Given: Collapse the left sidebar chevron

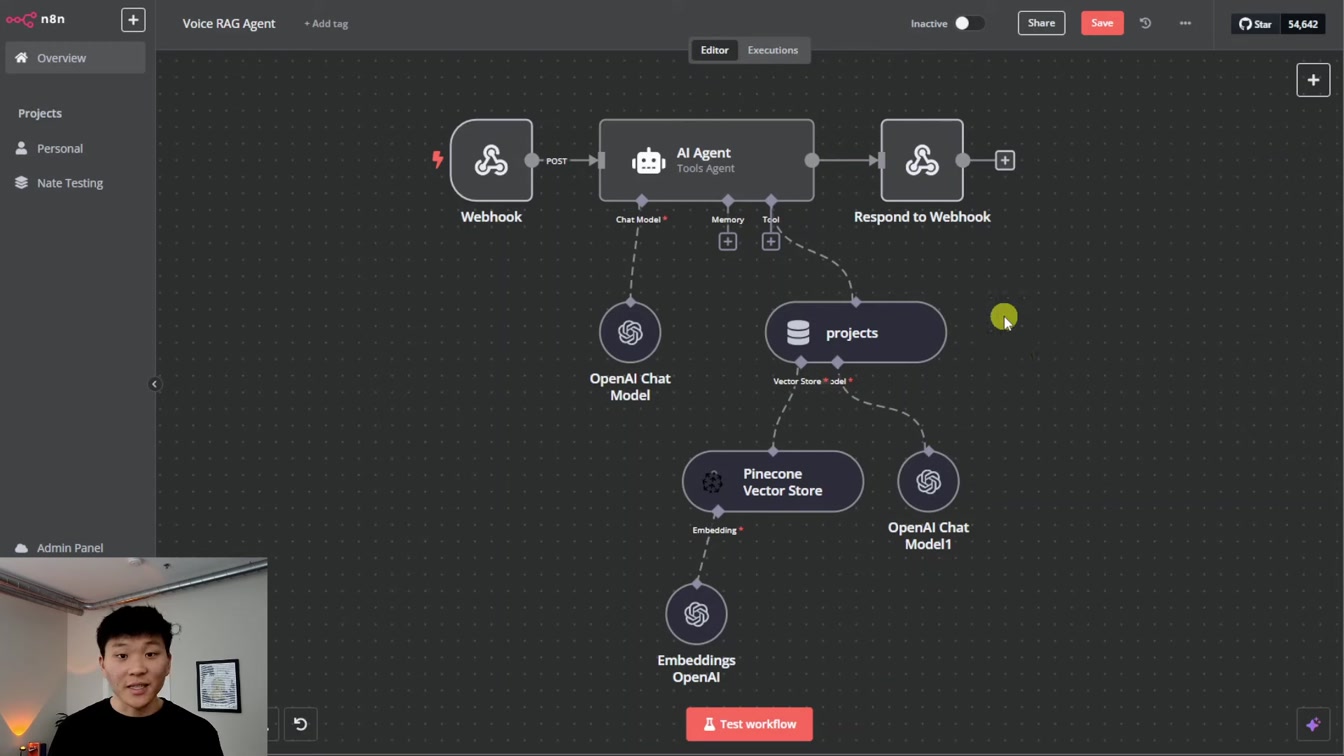Looking at the screenshot, I should tap(154, 384).
